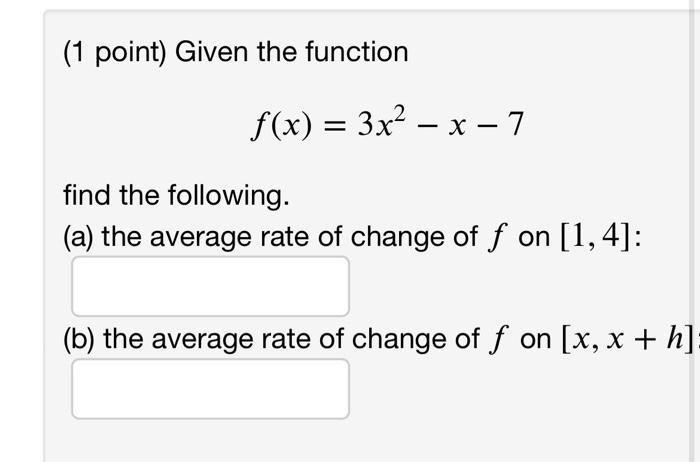This screenshot has height=462, width=700.
Task: Click the "(b)" part label
Action: click(x=79, y=339)
